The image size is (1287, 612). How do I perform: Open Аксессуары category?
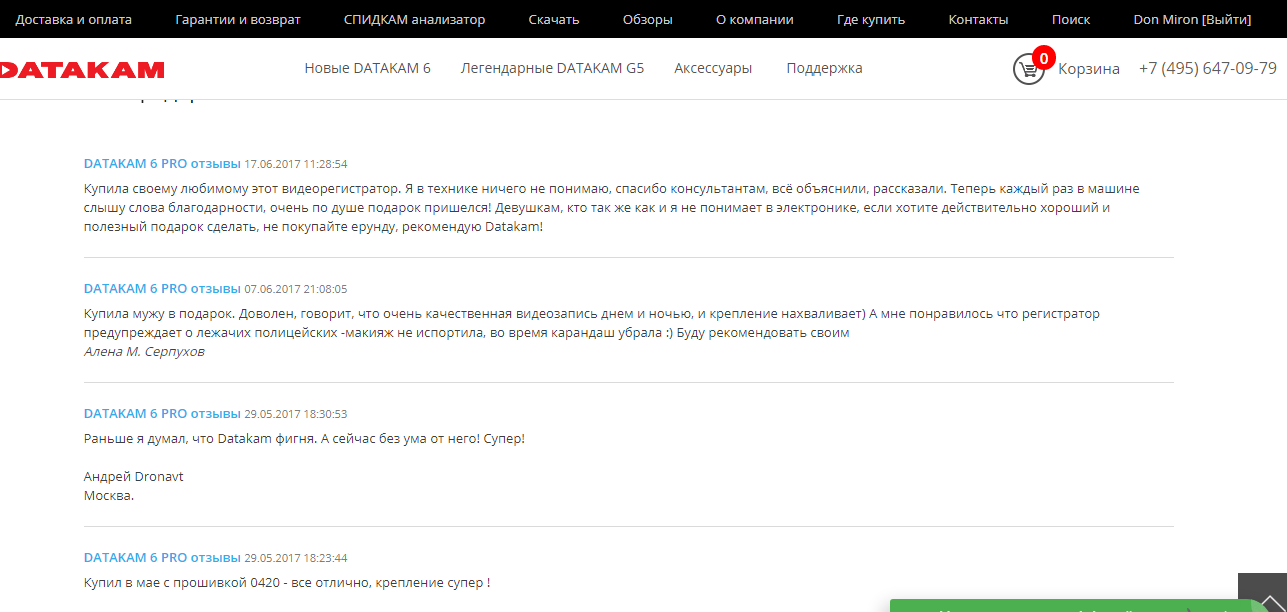(713, 68)
